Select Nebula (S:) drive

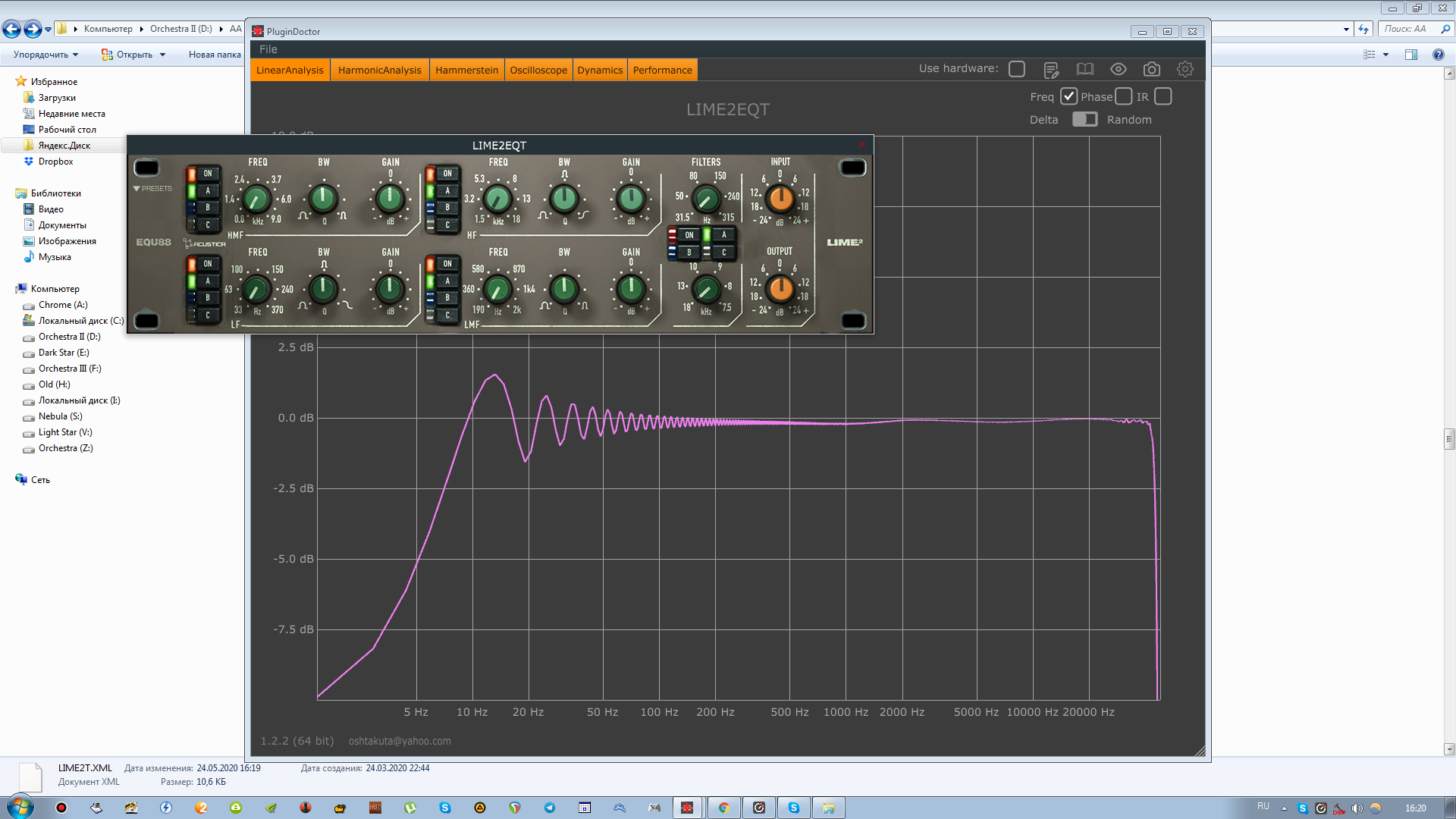click(x=60, y=416)
